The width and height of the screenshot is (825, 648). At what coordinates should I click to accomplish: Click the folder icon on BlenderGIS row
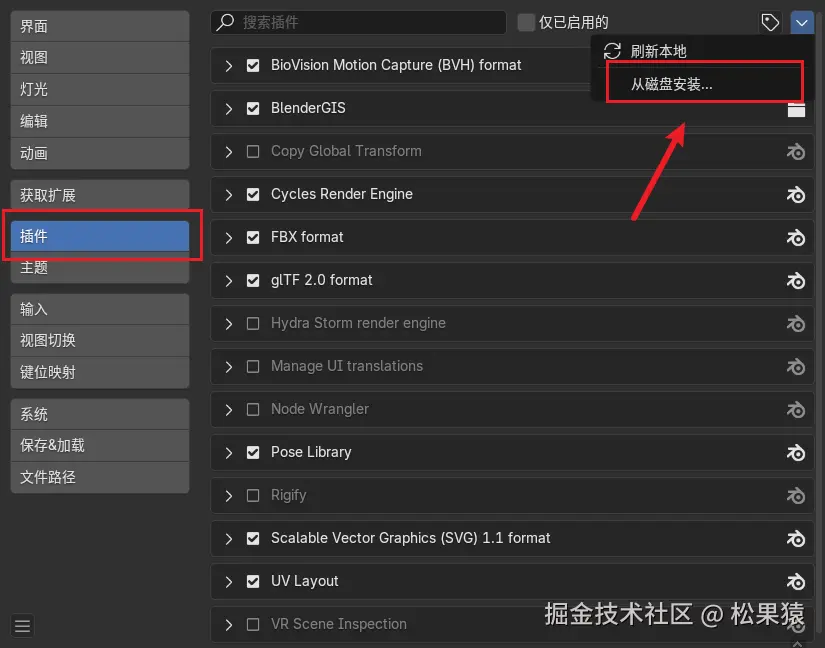pos(796,110)
